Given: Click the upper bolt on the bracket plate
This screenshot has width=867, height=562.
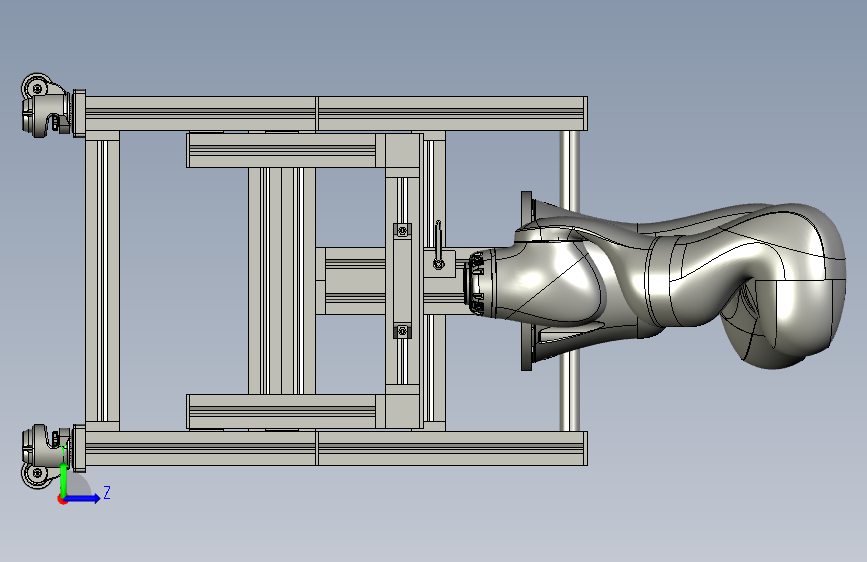Looking at the screenshot, I should point(403,230).
